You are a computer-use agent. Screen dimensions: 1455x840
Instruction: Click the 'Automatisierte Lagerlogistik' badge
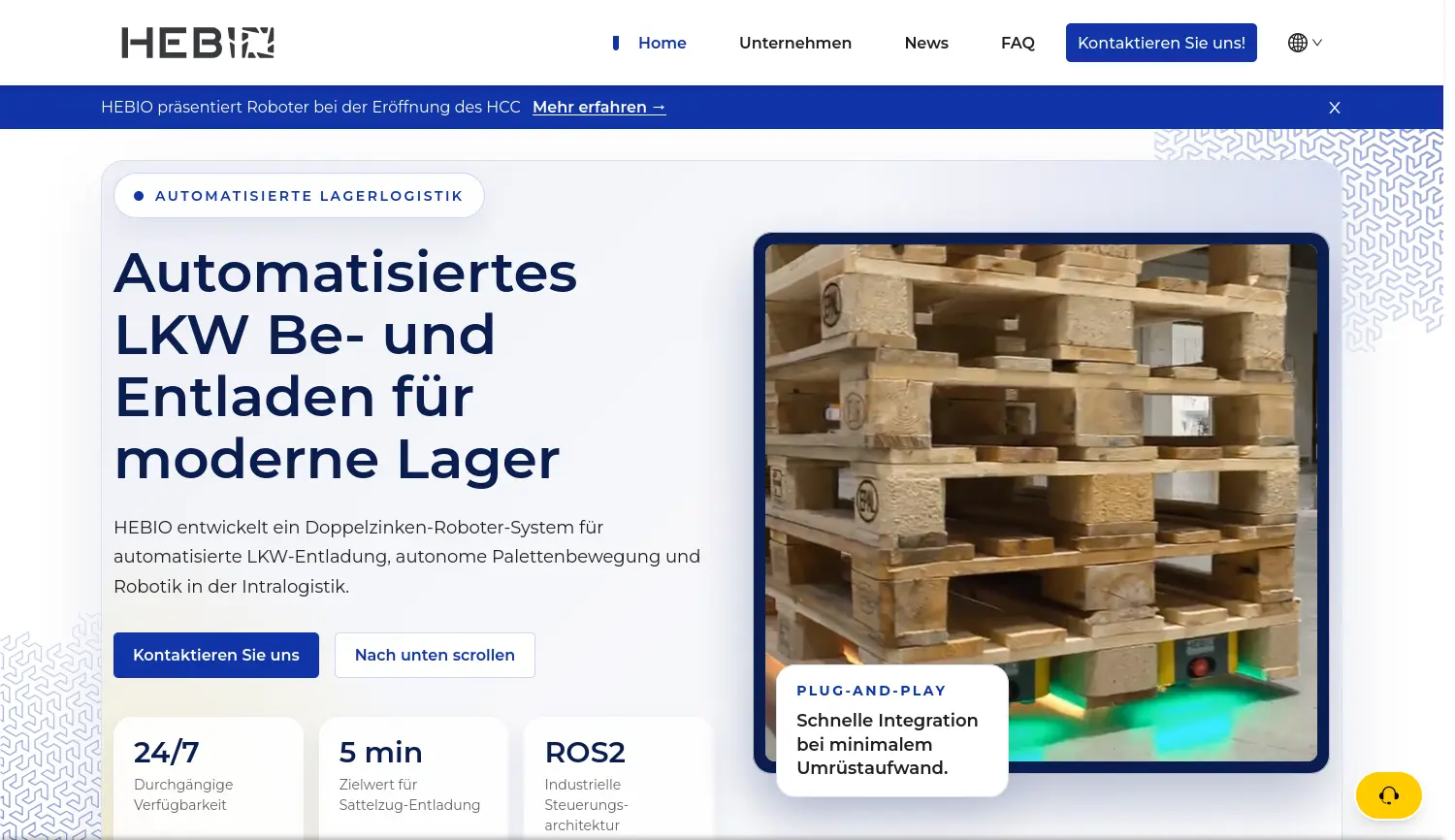[299, 196]
